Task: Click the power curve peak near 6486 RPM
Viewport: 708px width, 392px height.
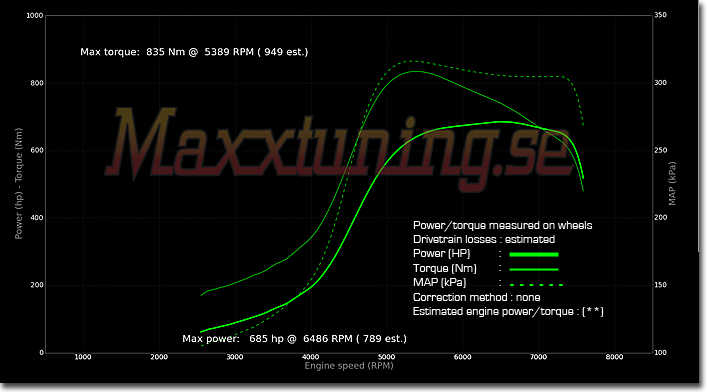Action: point(499,122)
